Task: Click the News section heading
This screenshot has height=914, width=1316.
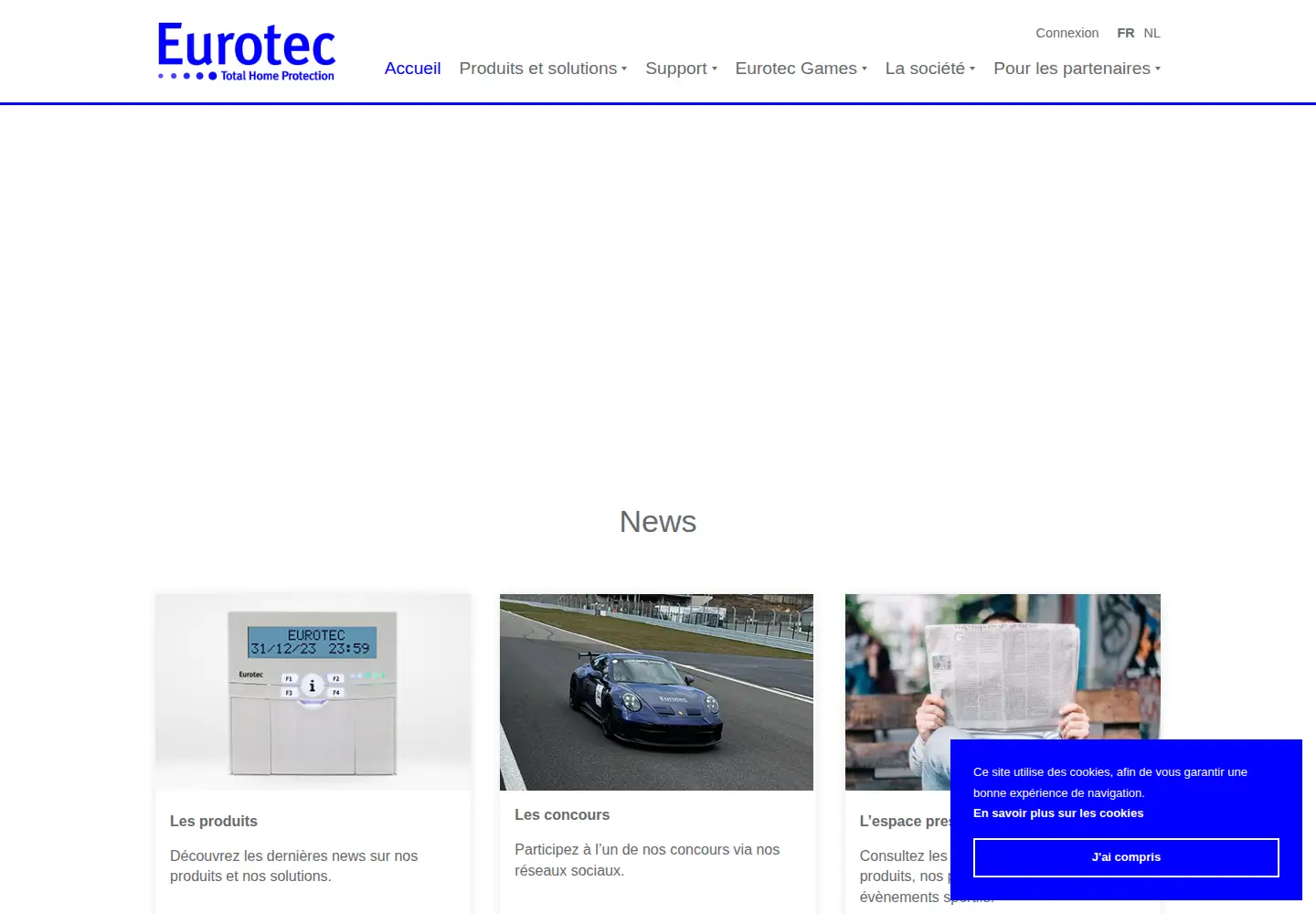Action: tap(658, 522)
